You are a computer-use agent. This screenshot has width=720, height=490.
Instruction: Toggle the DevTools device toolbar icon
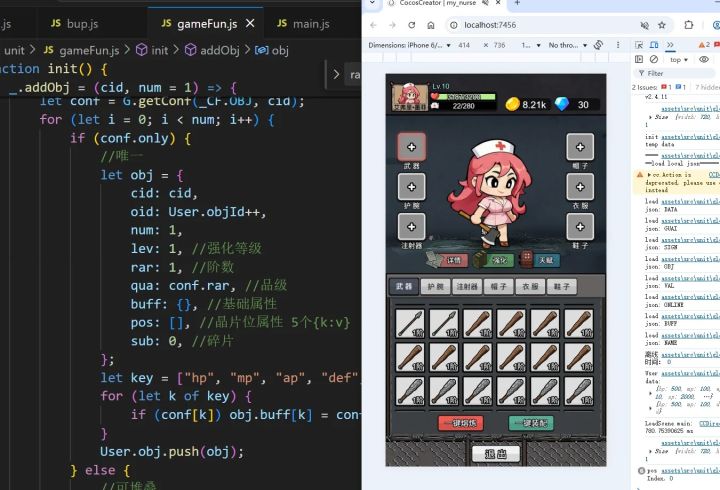[654, 45]
